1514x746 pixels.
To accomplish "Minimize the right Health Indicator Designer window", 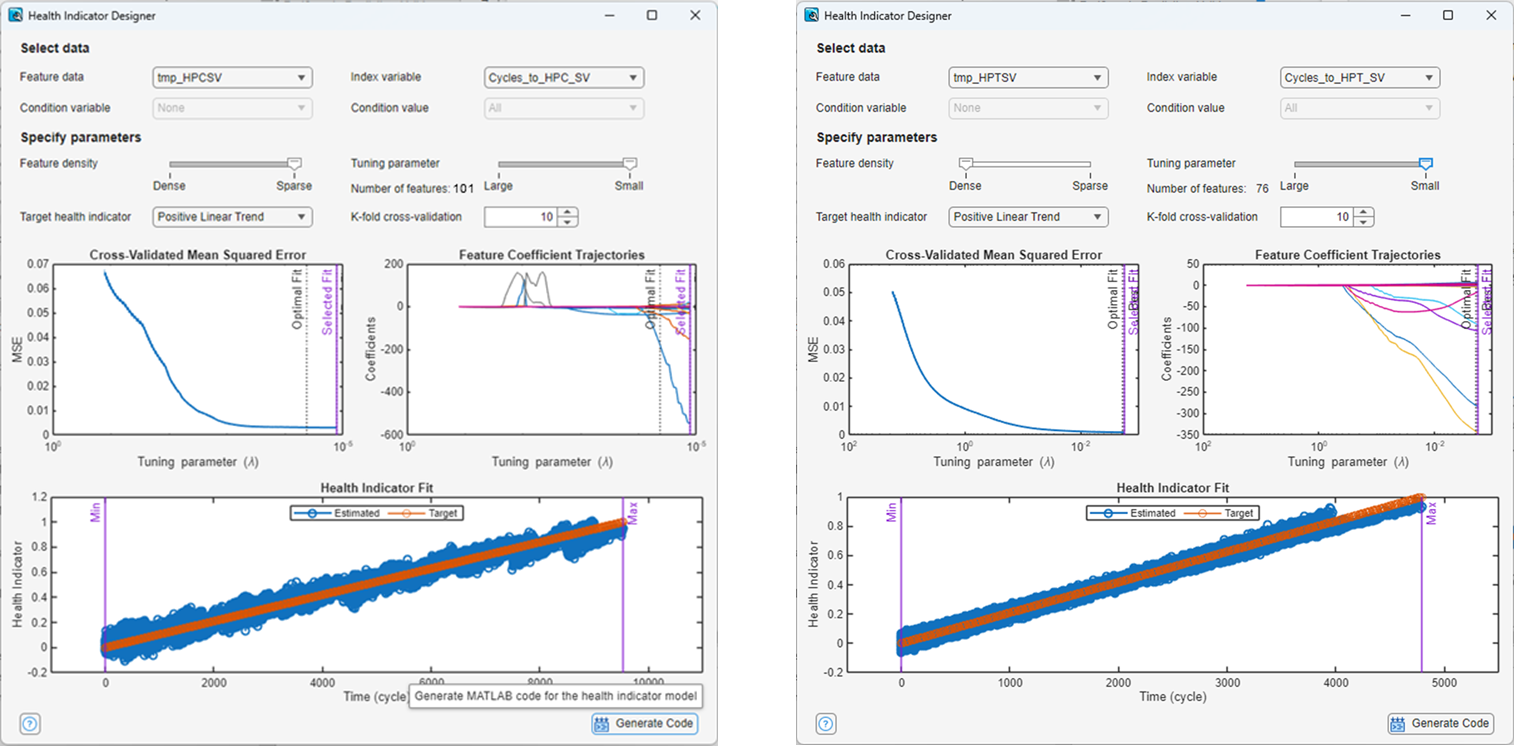I will pyautogui.click(x=1403, y=16).
